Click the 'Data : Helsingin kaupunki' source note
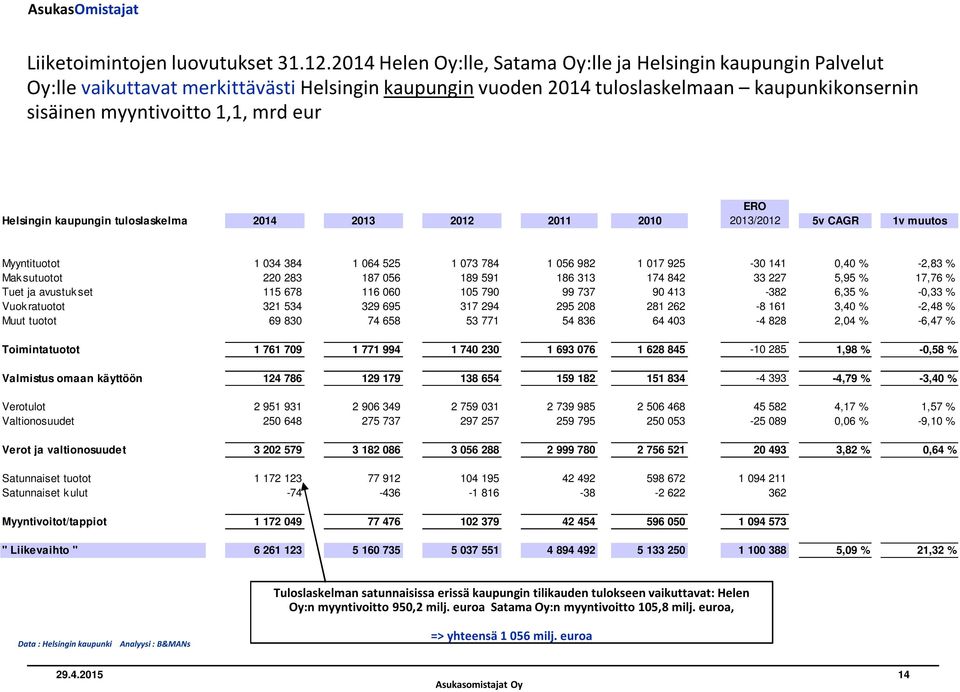The height and width of the screenshot is (692, 960). [x=65, y=644]
